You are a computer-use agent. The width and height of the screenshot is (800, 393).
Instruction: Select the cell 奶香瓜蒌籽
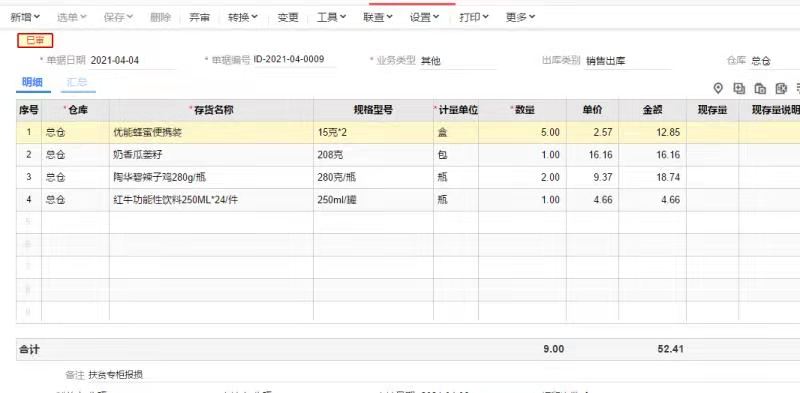click(211, 155)
